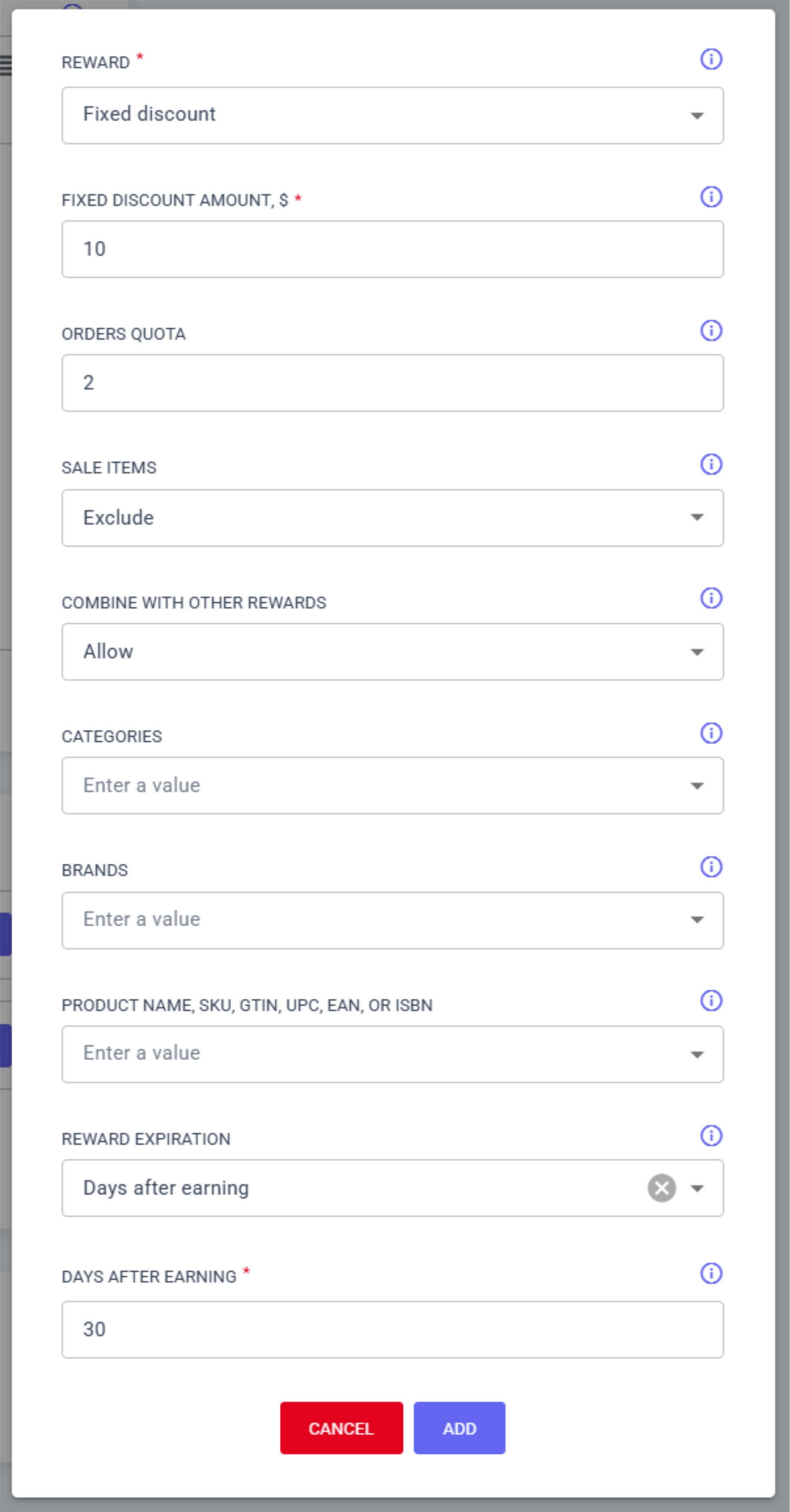Show info for Fixed Discount Amount field
790x1512 pixels.
coord(711,197)
